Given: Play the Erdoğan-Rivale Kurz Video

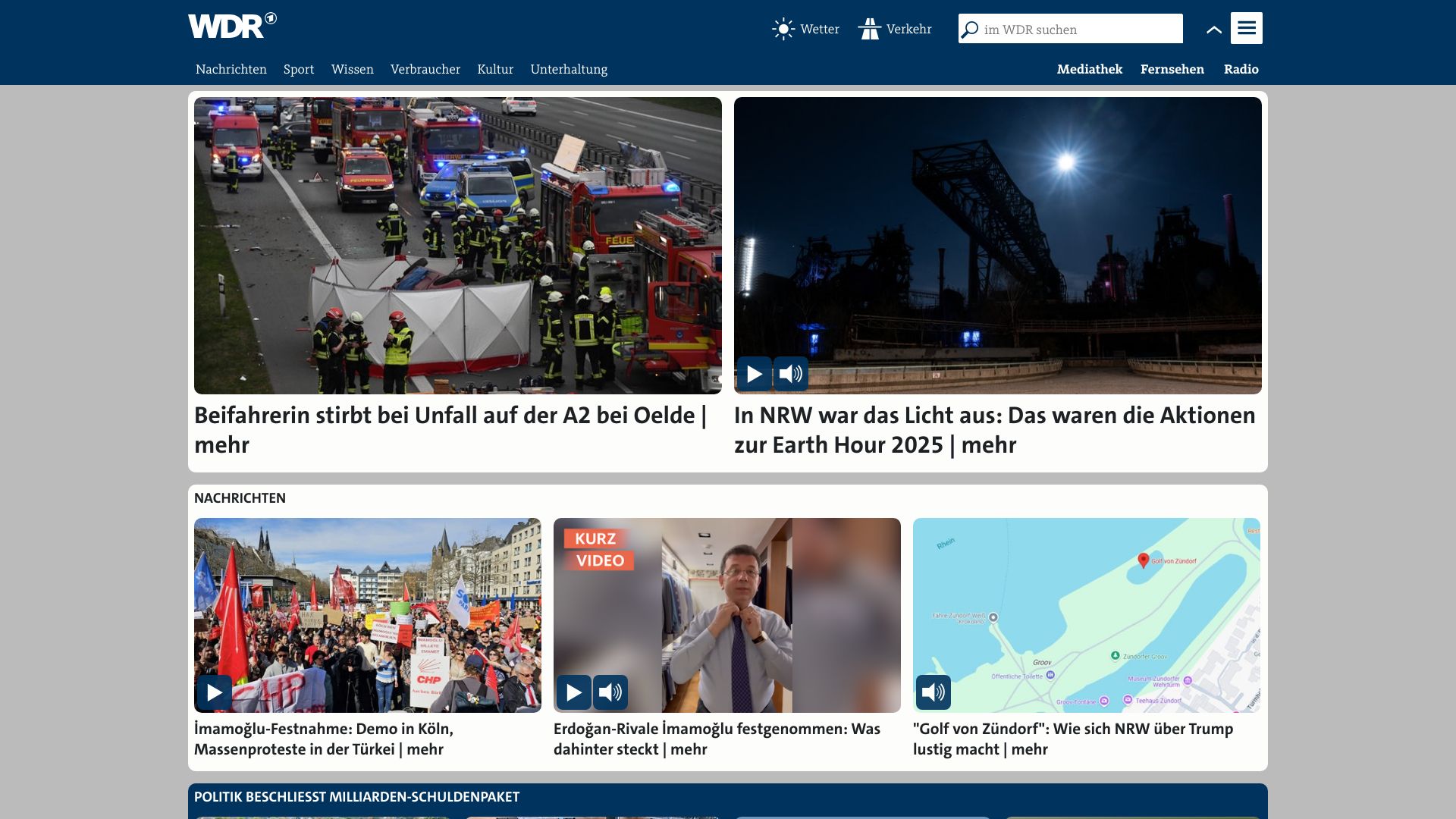Looking at the screenshot, I should [x=573, y=692].
